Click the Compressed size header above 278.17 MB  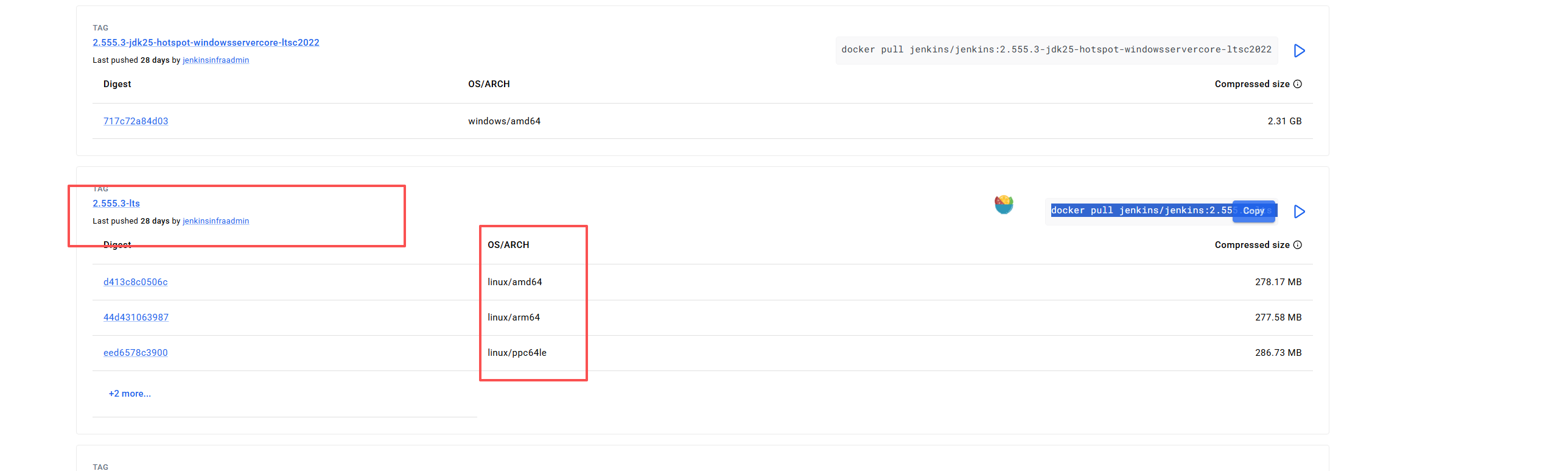1252,245
